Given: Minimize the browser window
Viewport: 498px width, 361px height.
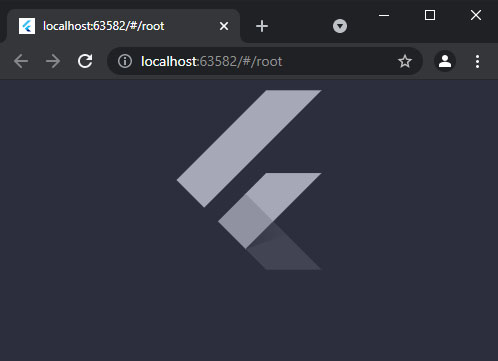Looking at the screenshot, I should tap(384, 15).
